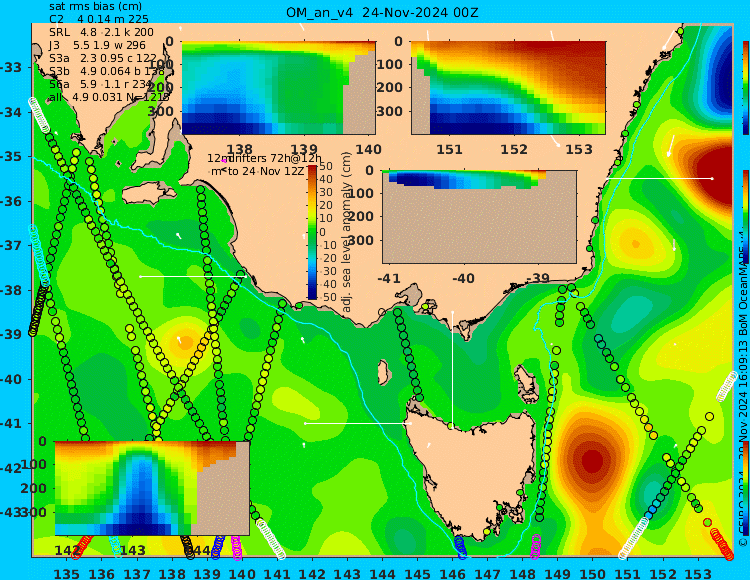Open the 142–144 longitude depth section inset
This screenshot has height=580, width=750.
click(152, 488)
